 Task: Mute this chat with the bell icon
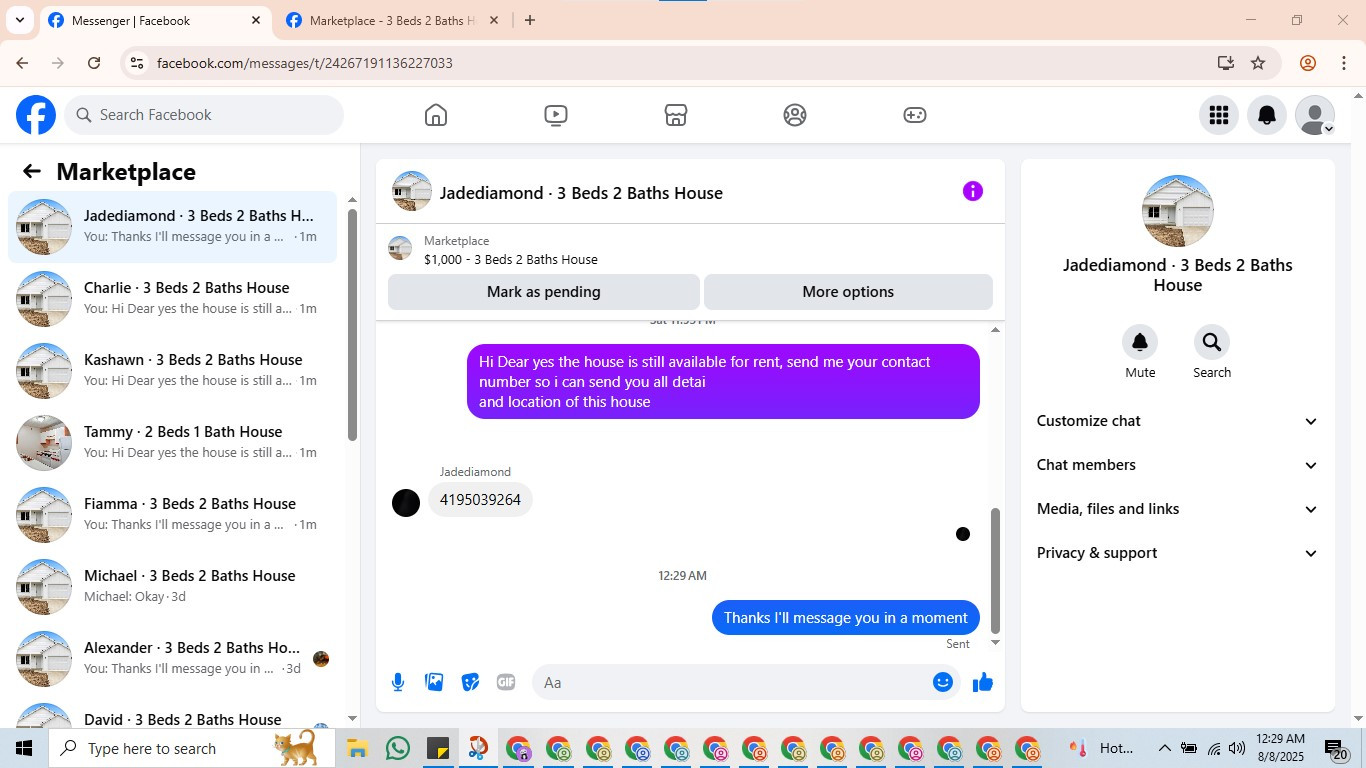click(1140, 342)
